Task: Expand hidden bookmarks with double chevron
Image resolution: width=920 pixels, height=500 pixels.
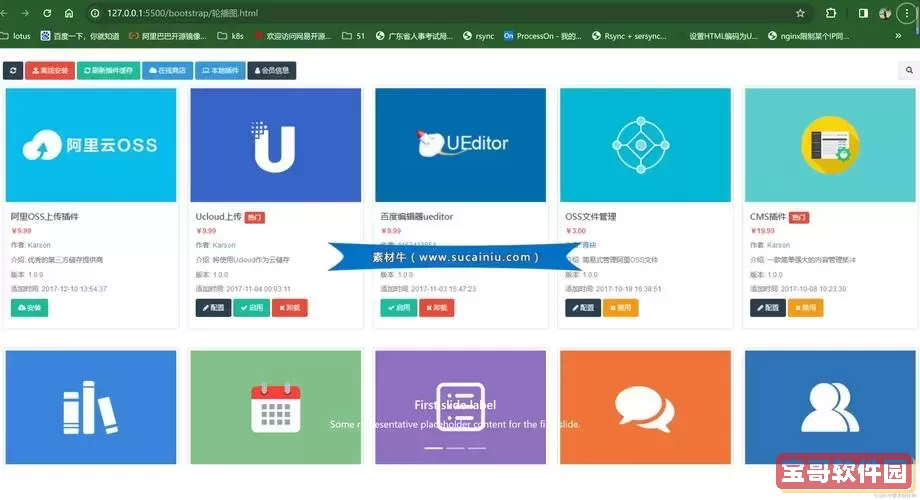Action: pyautogui.click(x=898, y=36)
